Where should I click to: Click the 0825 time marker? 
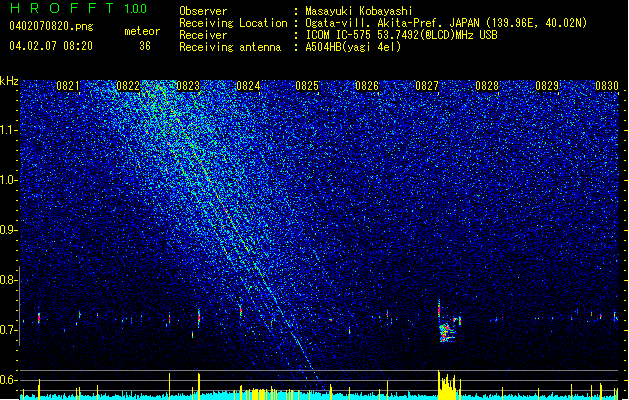pyautogui.click(x=307, y=86)
